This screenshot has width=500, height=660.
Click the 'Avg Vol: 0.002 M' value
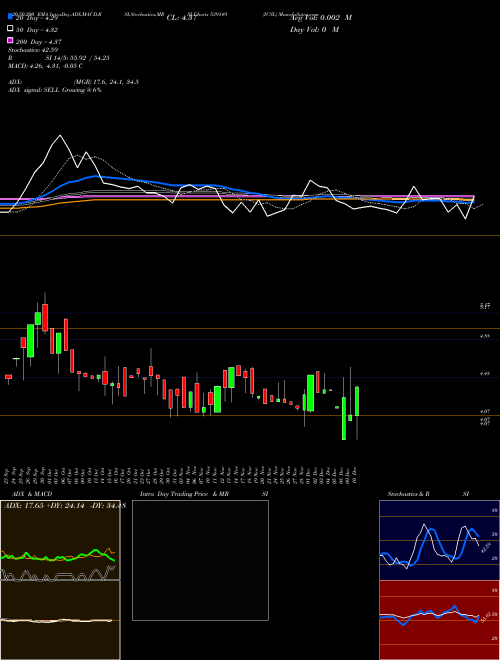321,18
